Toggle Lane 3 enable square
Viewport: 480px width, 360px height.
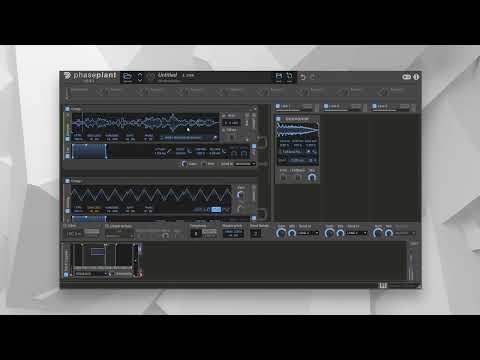click(x=374, y=106)
